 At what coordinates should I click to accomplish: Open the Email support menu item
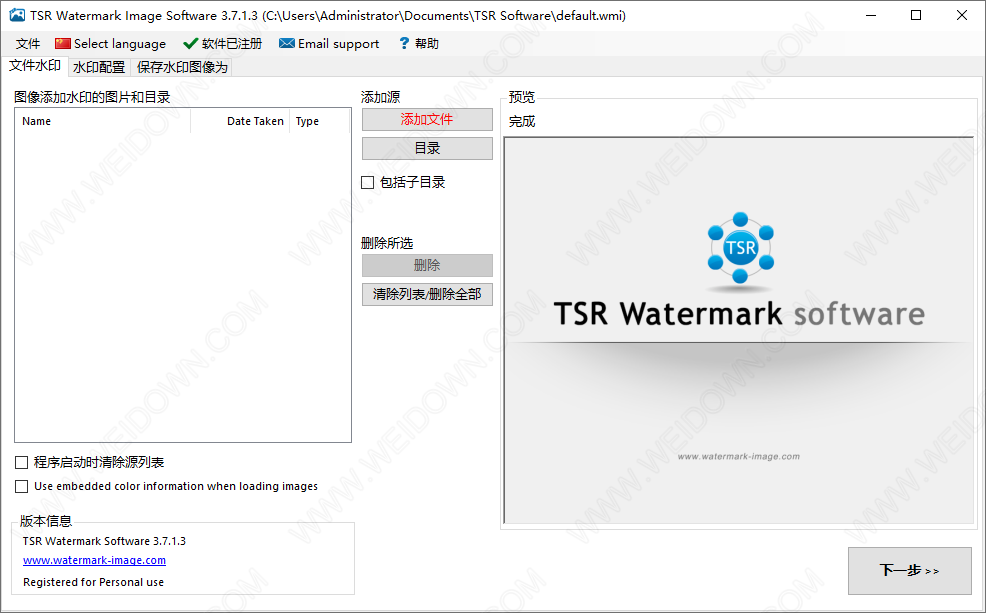(x=329, y=43)
